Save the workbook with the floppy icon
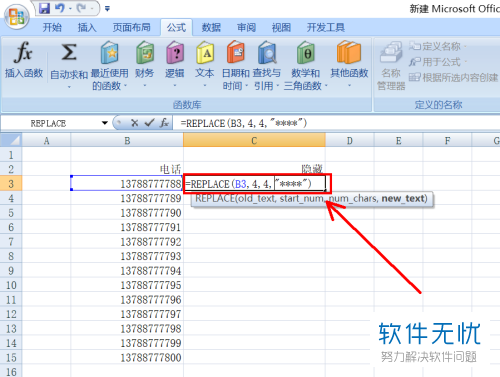Image resolution: width=500 pixels, height=377 pixels. [44, 8]
